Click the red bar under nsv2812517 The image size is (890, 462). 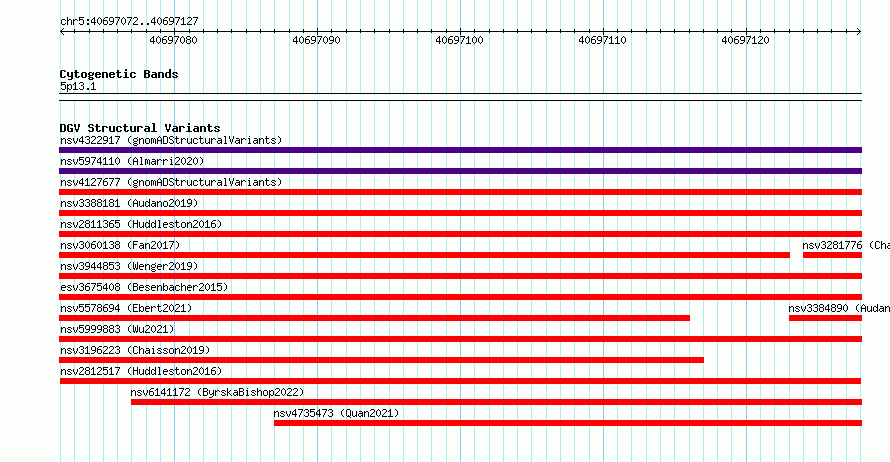pos(460,381)
